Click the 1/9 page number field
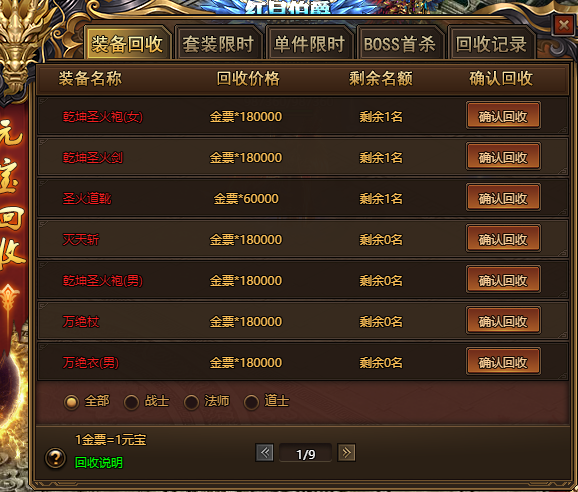 [x=306, y=453]
